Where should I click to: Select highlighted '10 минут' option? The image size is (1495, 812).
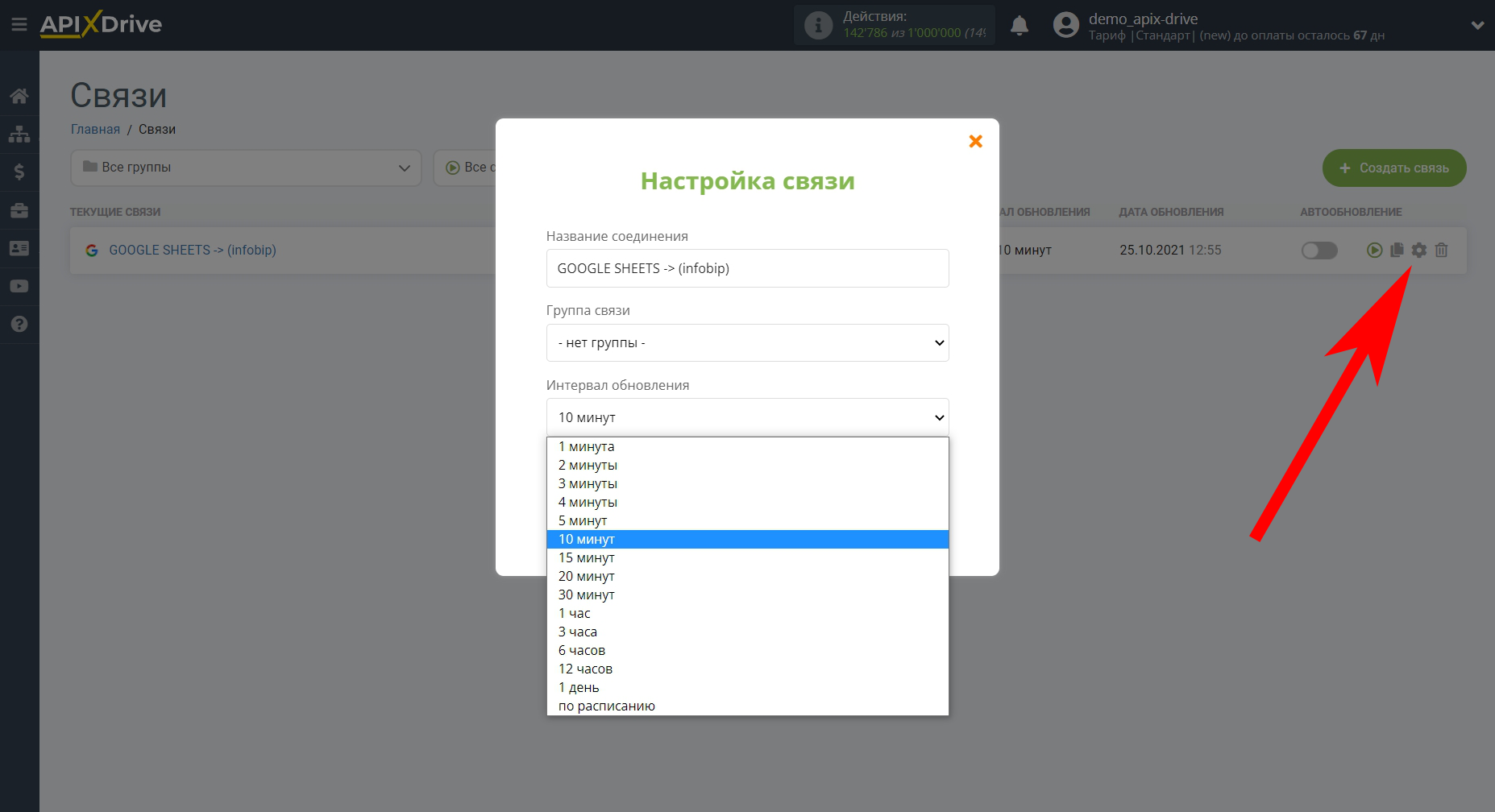(747, 539)
